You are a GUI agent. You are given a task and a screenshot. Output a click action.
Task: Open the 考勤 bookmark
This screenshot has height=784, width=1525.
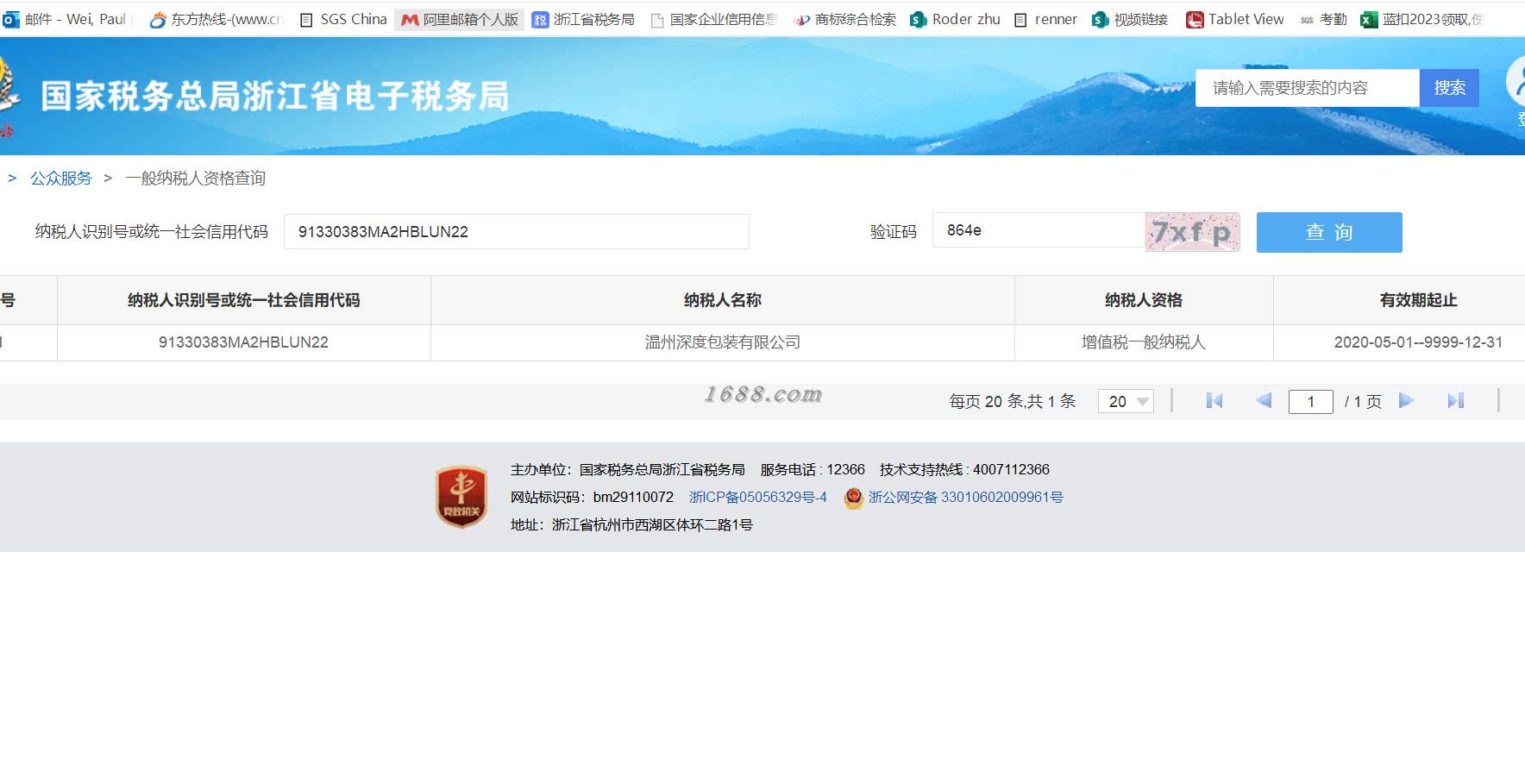(1323, 19)
